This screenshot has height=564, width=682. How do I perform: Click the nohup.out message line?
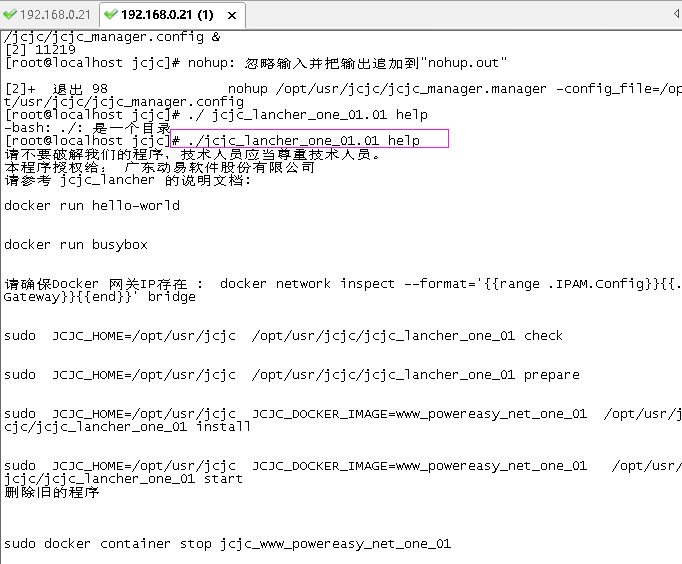point(256,63)
